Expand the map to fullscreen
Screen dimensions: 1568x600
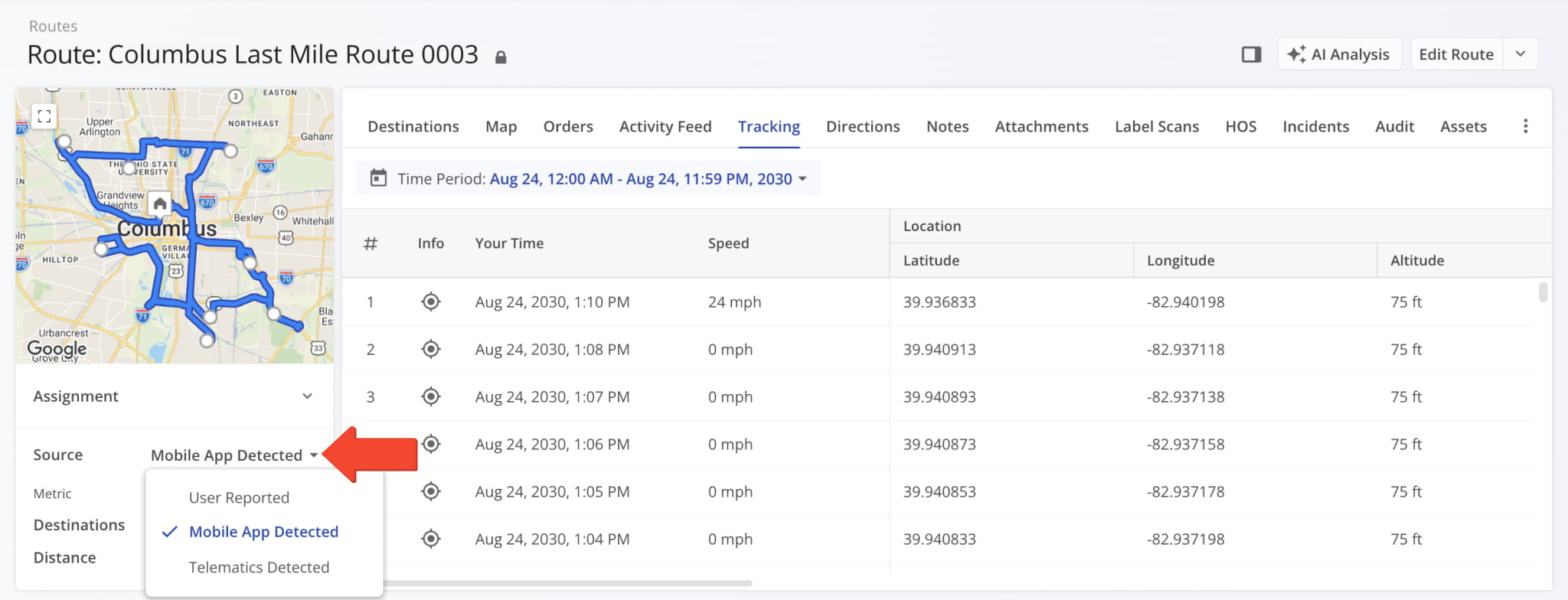point(44,116)
